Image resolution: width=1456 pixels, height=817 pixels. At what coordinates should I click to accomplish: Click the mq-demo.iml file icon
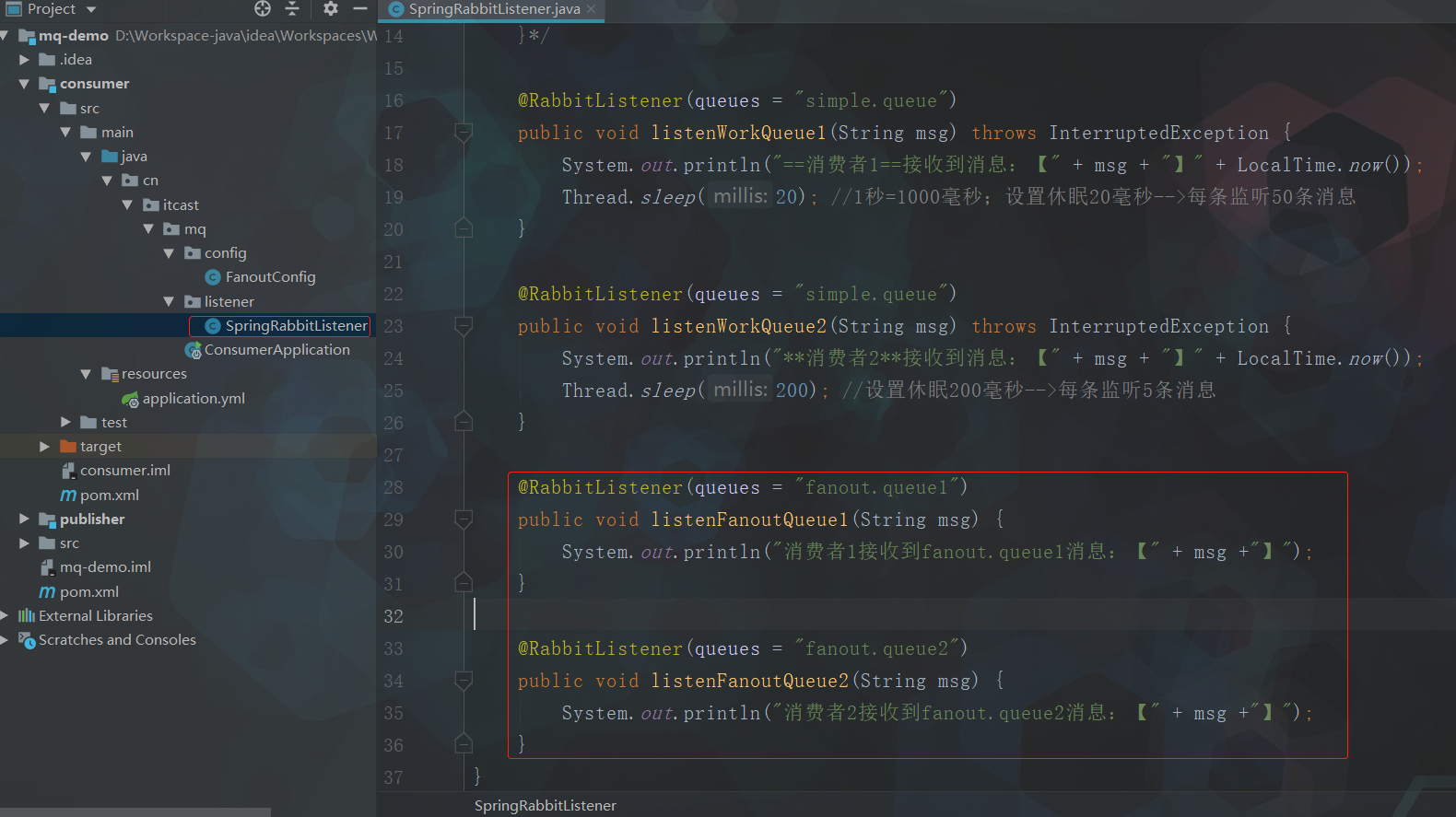48,567
